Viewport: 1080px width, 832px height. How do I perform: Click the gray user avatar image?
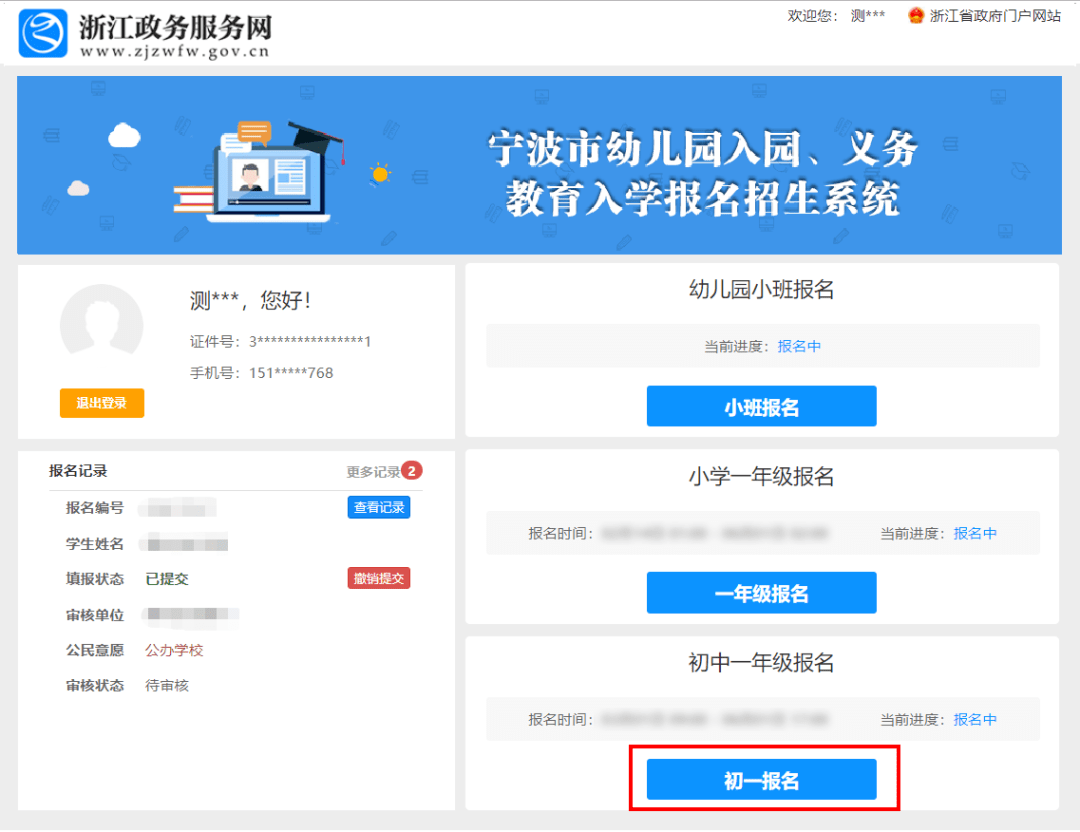coord(101,322)
